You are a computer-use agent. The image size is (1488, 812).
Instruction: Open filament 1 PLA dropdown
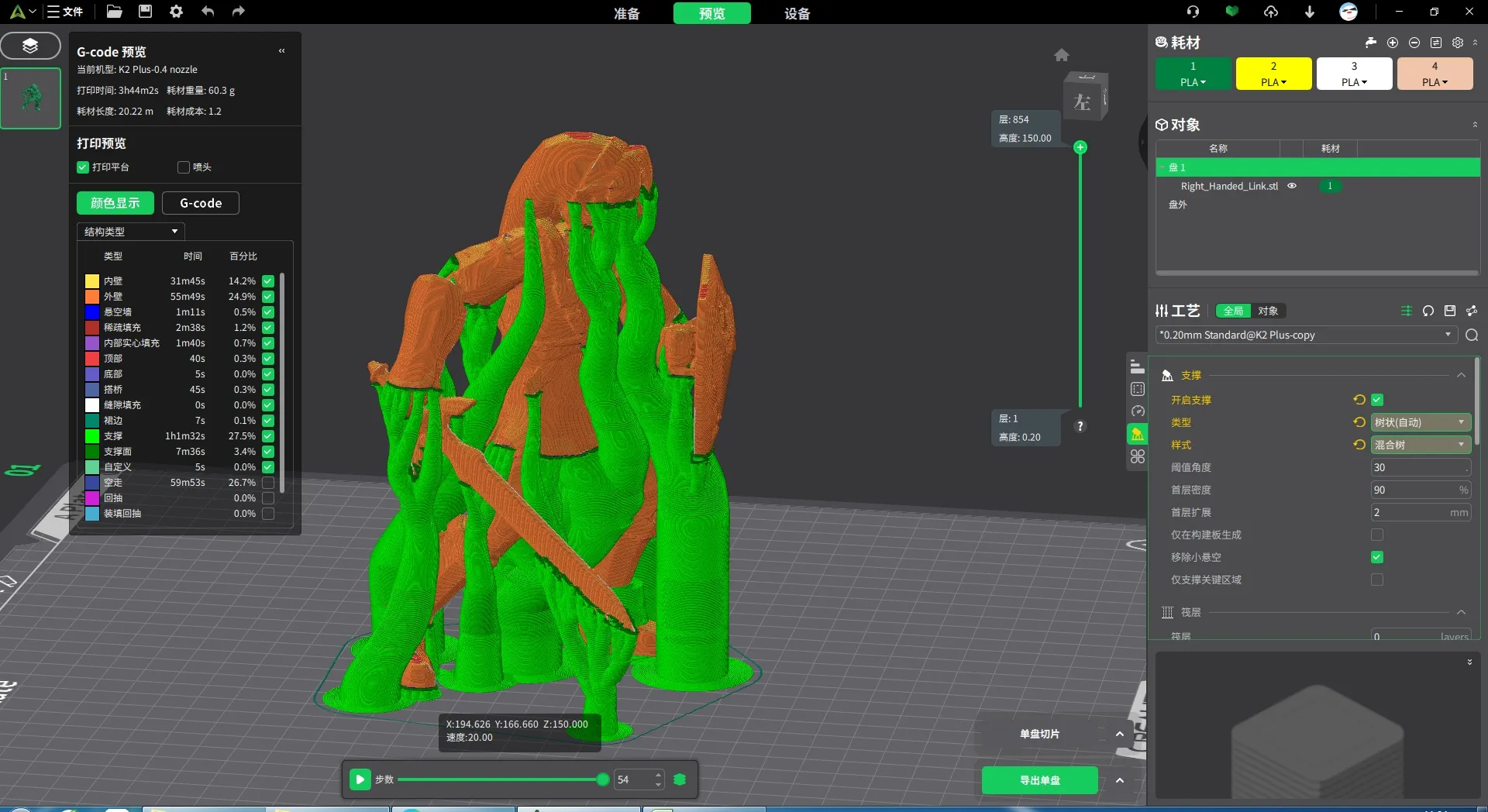pos(1193,82)
